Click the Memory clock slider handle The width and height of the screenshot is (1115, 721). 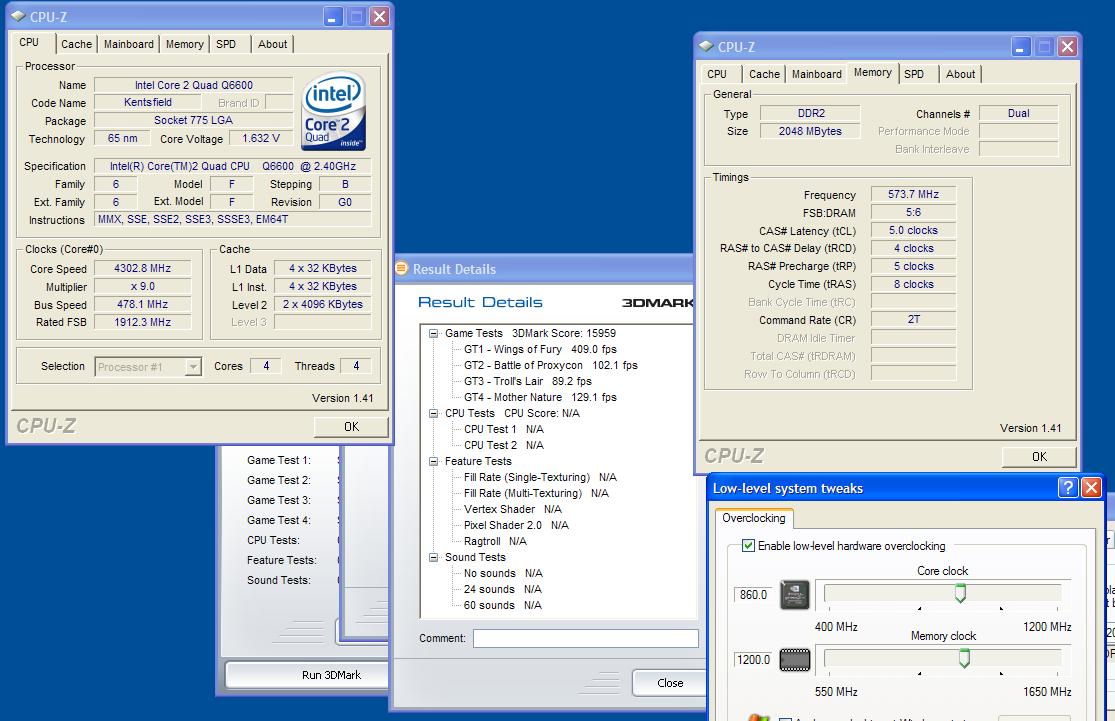[x=964, y=659]
